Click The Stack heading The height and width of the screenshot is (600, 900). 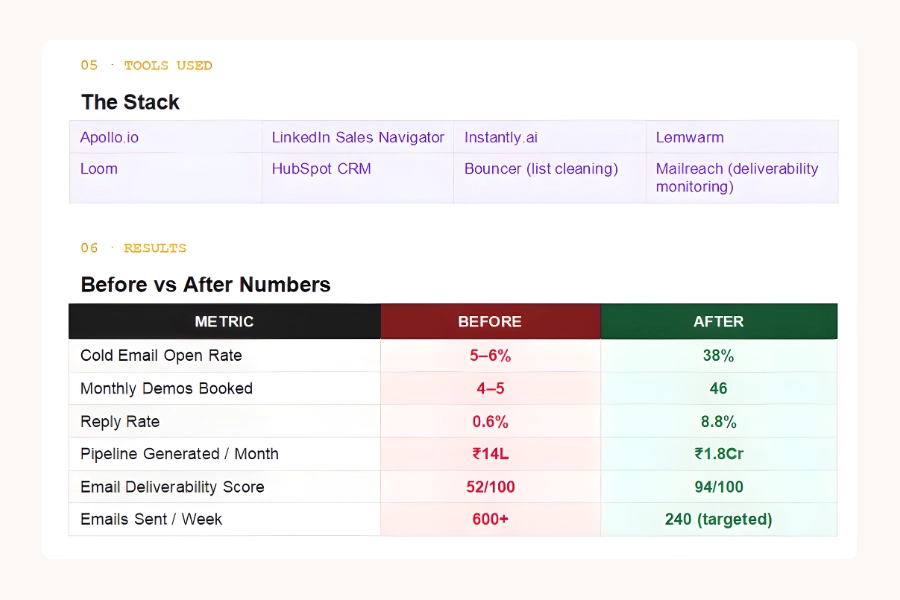[x=130, y=102]
